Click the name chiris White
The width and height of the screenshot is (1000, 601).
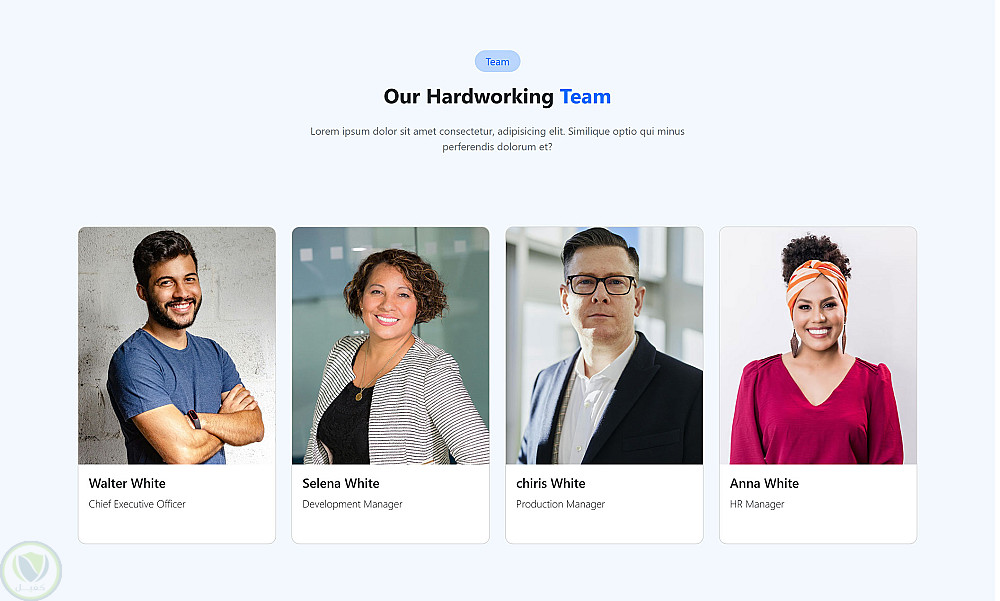pyautogui.click(x=550, y=483)
